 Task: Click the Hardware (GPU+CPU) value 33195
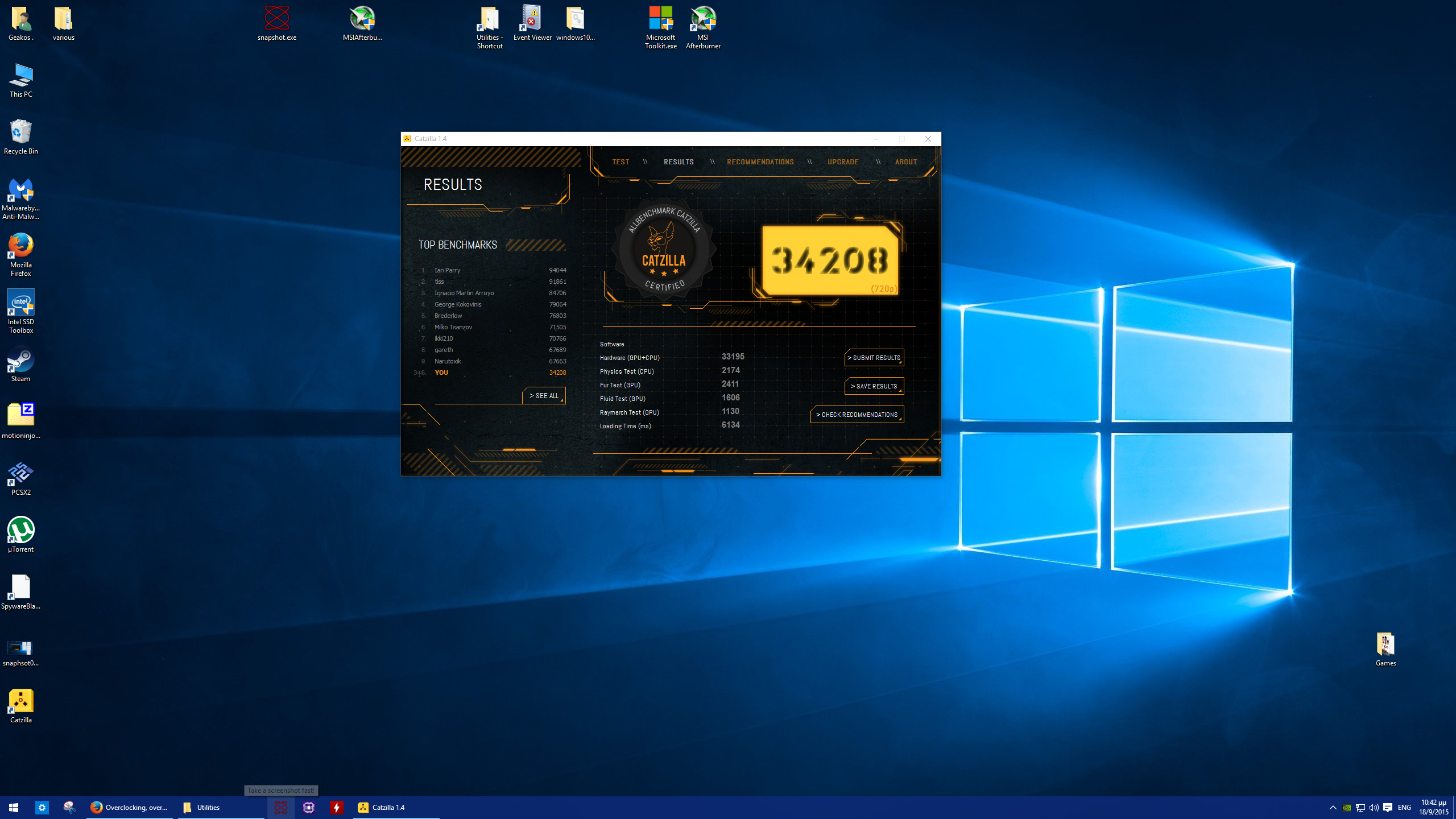point(733,357)
